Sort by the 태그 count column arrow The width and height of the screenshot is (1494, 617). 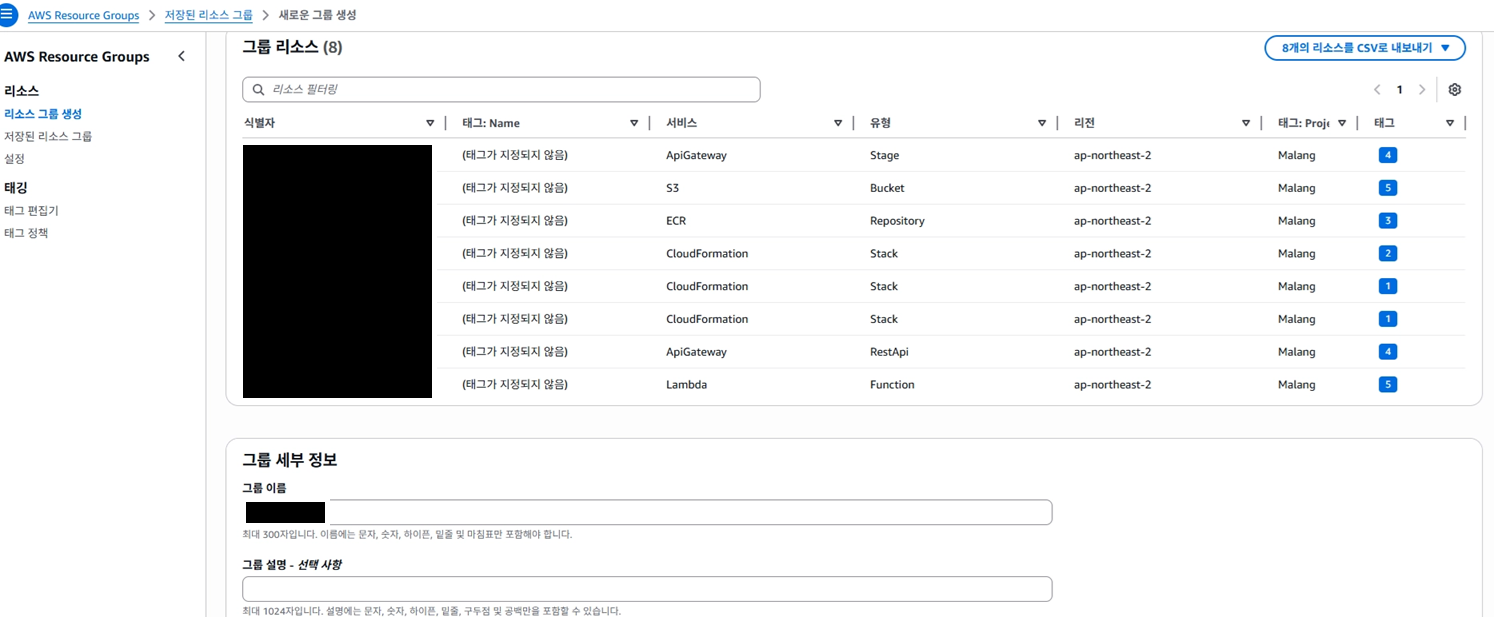pyautogui.click(x=1450, y=123)
